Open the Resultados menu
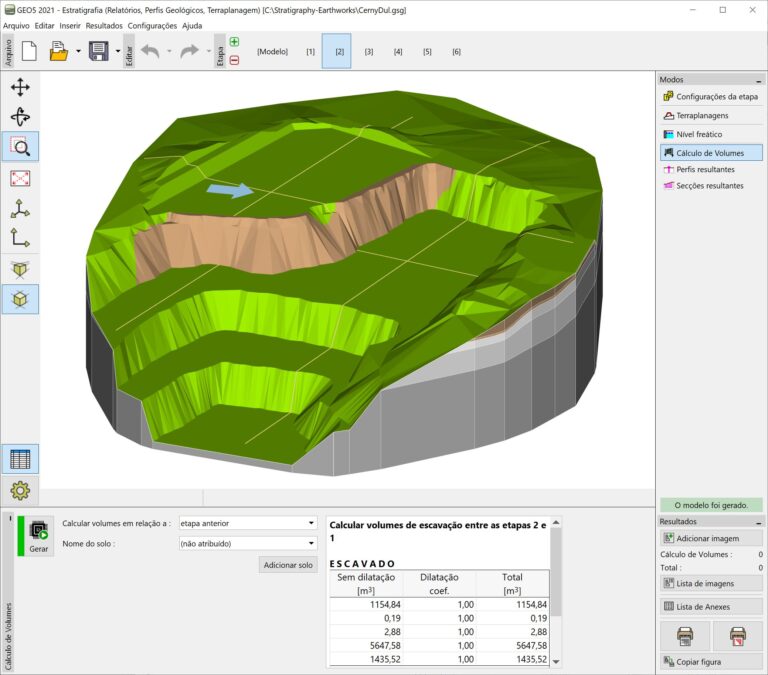Viewport: 768px width, 675px height. tap(104, 25)
